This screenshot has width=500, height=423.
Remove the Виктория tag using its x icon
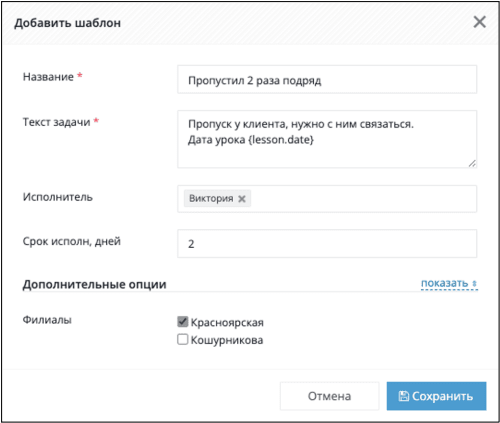coord(242,199)
